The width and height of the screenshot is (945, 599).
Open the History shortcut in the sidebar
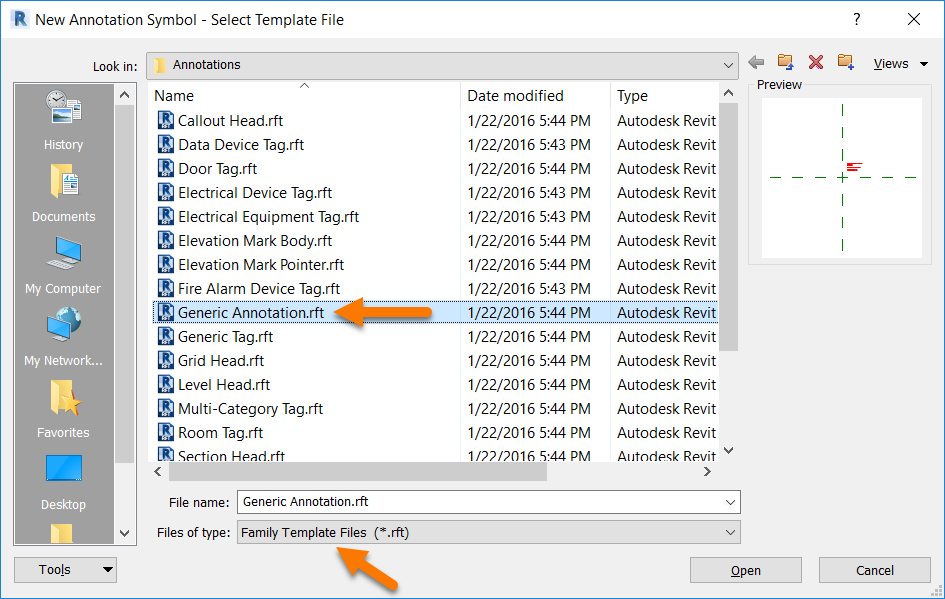[x=63, y=120]
